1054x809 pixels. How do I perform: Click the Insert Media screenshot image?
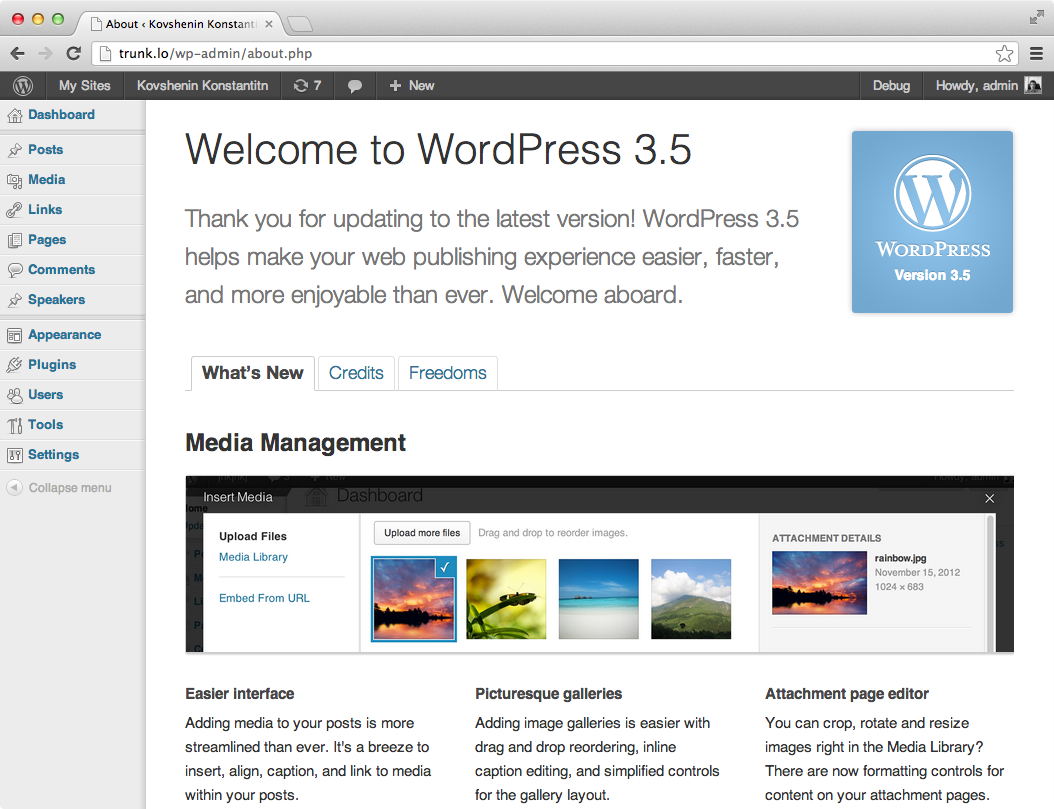tap(600, 564)
